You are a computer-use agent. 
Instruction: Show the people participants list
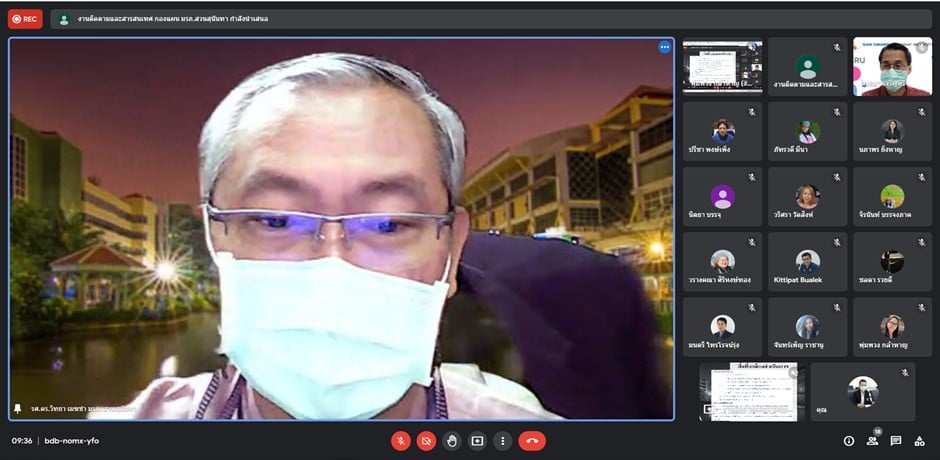point(873,441)
